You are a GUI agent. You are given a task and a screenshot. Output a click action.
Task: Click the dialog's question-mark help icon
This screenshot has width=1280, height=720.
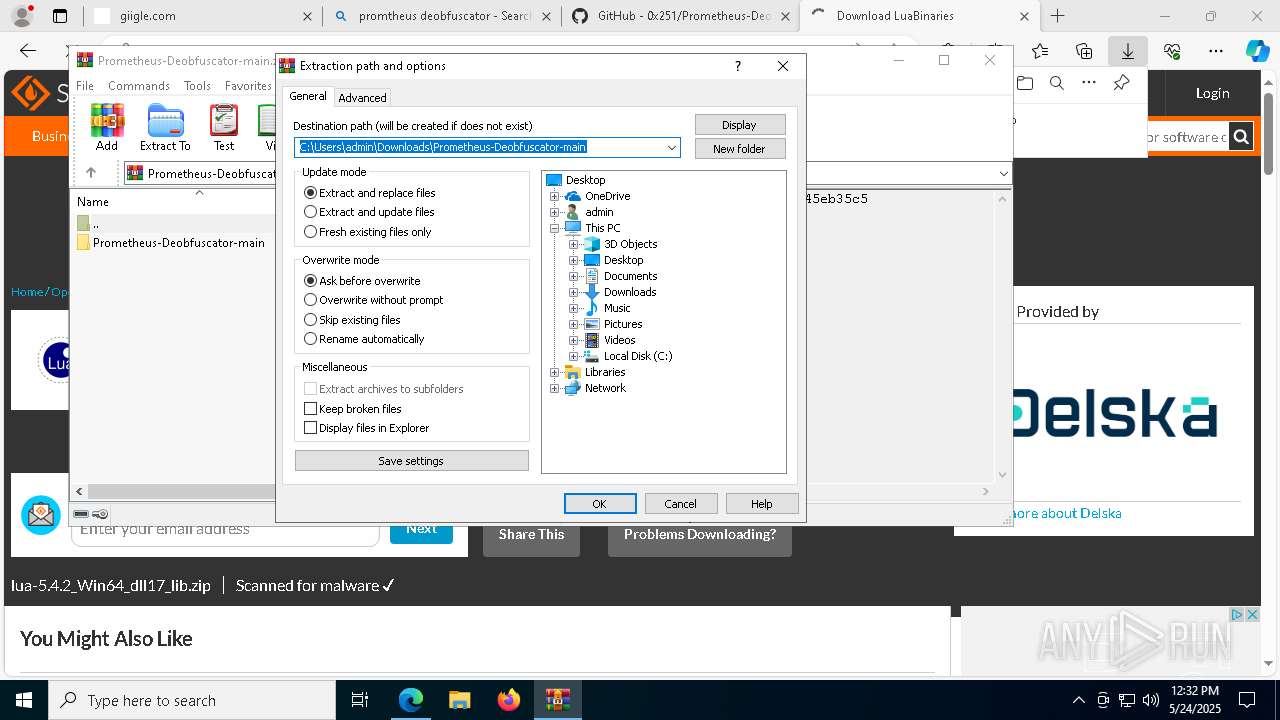[x=738, y=66]
